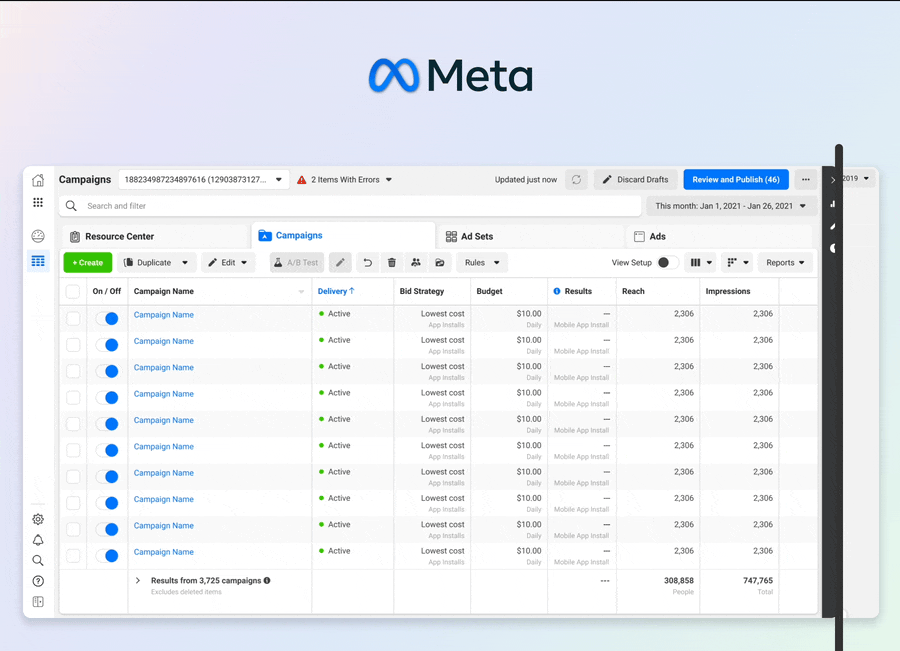Click the undo arrow toolbar icon
Image resolution: width=900 pixels, height=651 pixels.
(x=367, y=262)
